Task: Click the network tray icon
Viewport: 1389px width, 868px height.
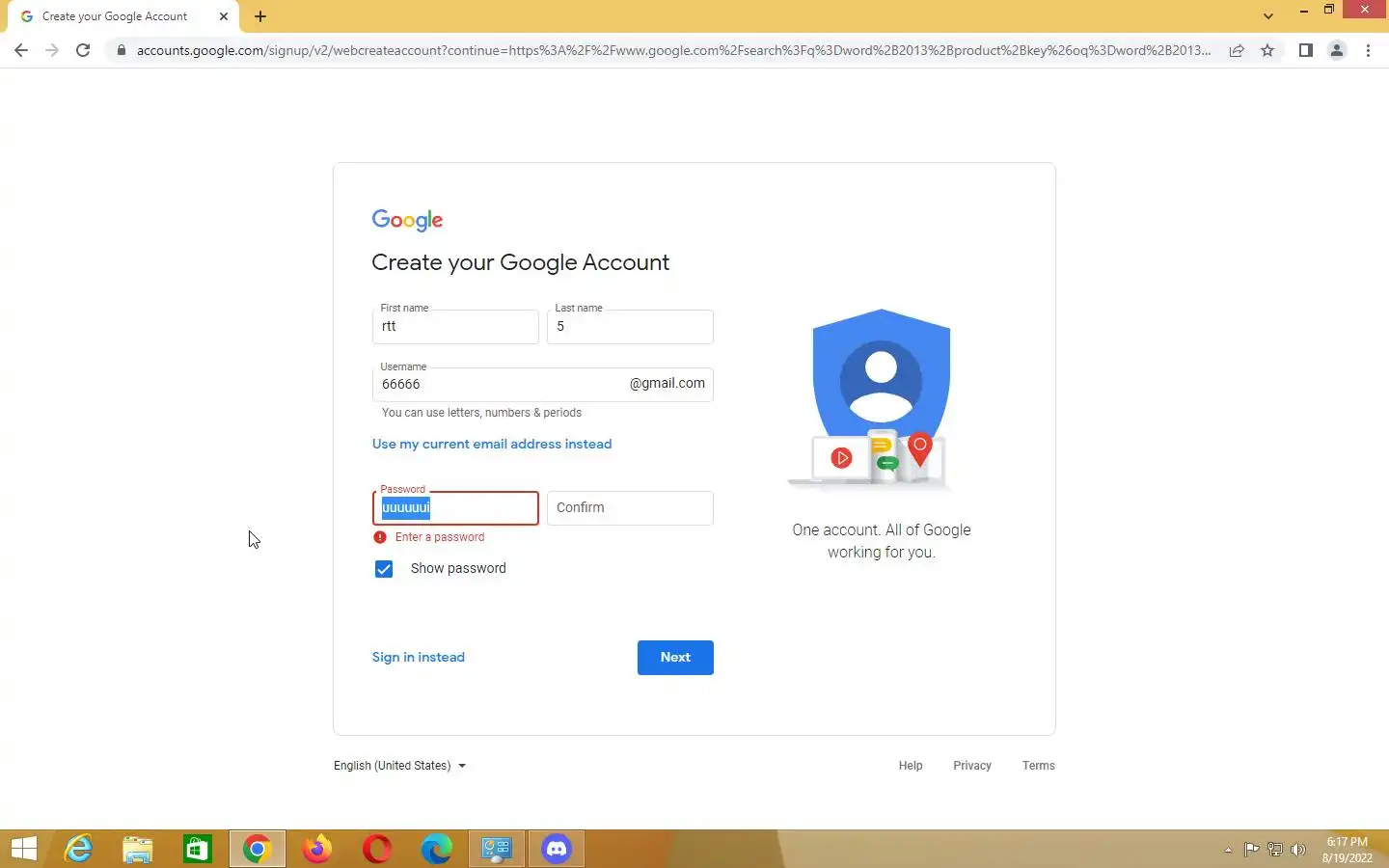Action: tap(1274, 850)
